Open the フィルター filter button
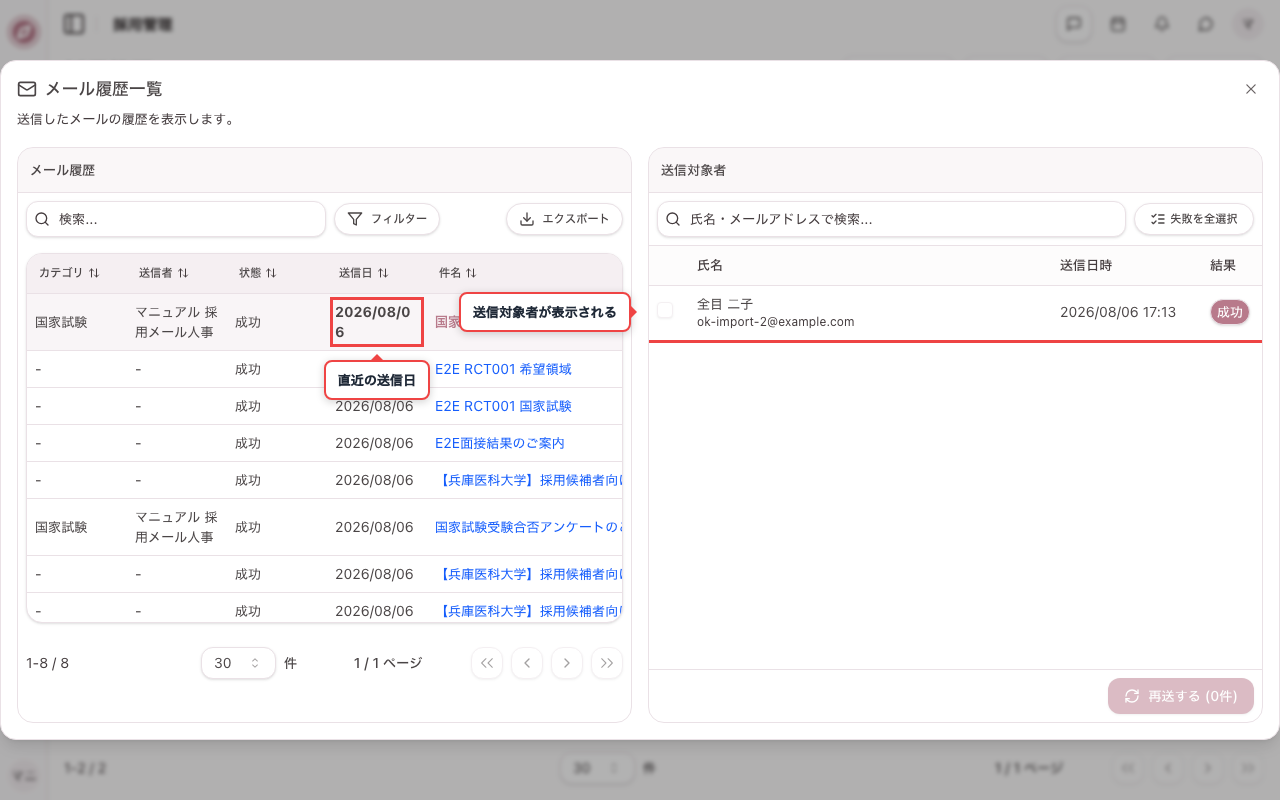Viewport: 1280px width, 800px height. pyautogui.click(x=387, y=219)
